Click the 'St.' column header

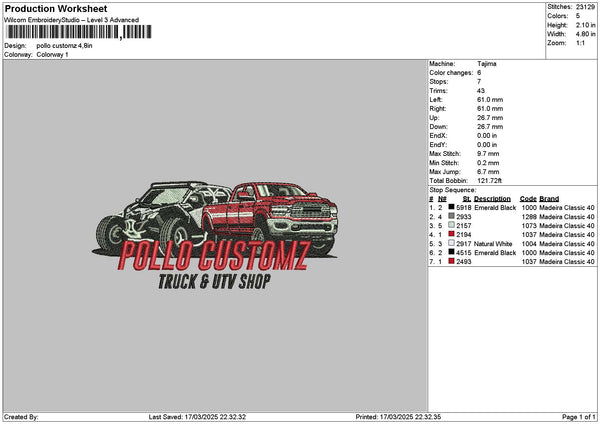pos(467,199)
